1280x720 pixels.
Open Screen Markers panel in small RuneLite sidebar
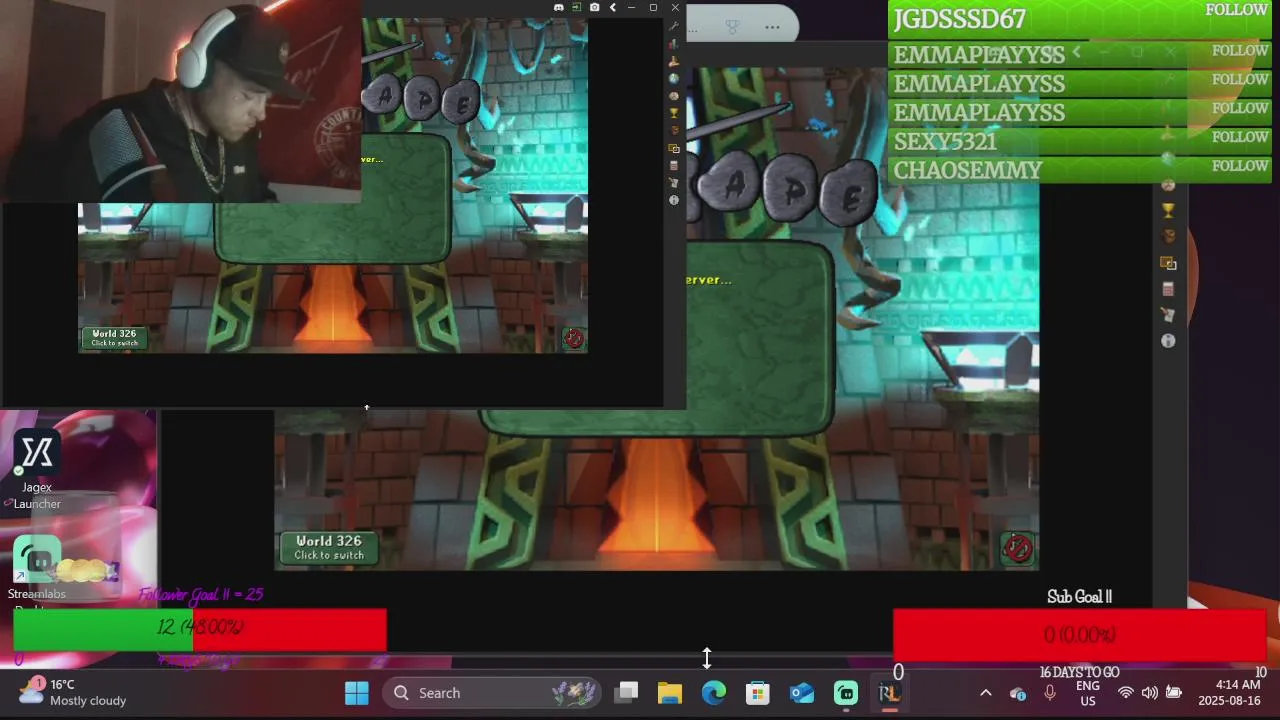(x=673, y=149)
